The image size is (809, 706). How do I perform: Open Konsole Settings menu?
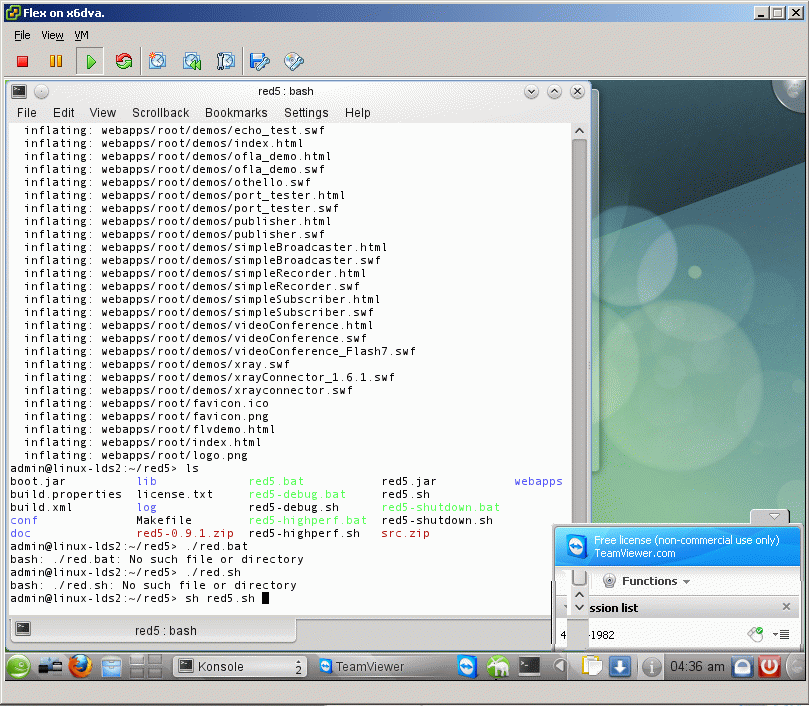point(306,113)
